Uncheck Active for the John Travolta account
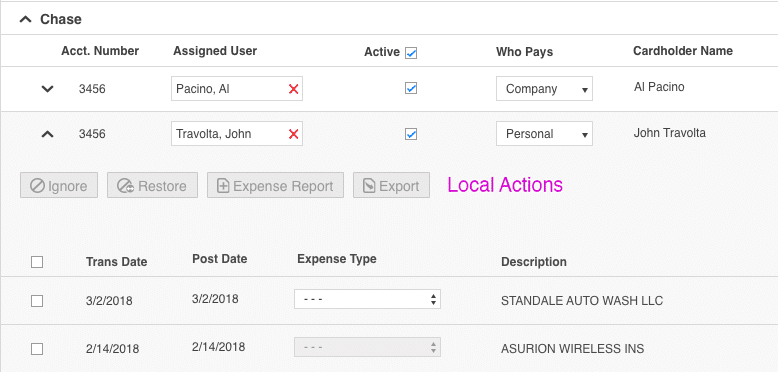 tap(411, 134)
